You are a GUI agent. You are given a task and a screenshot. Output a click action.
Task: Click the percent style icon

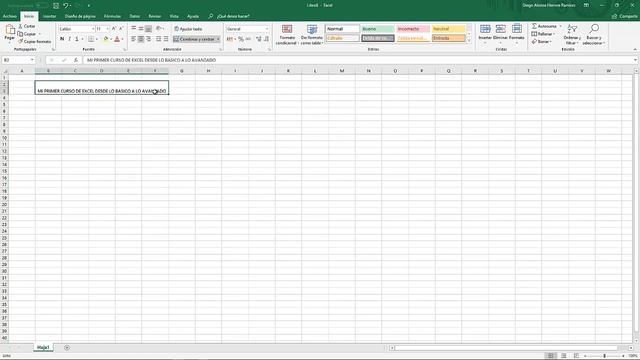[241, 39]
